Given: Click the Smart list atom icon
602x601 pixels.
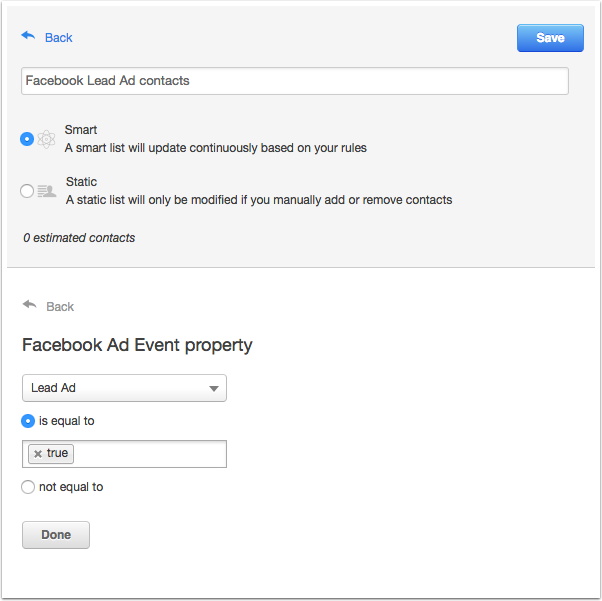Looking at the screenshot, I should tap(46, 139).
